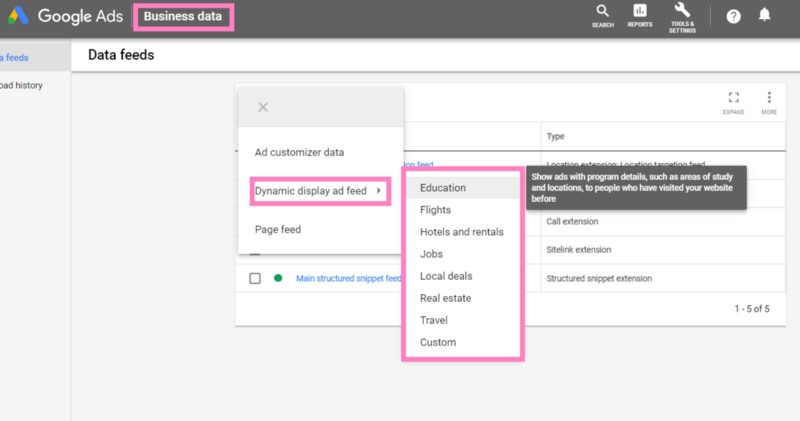Image resolution: width=800 pixels, height=421 pixels.
Task: Close the feed type menu
Action: pos(263,107)
